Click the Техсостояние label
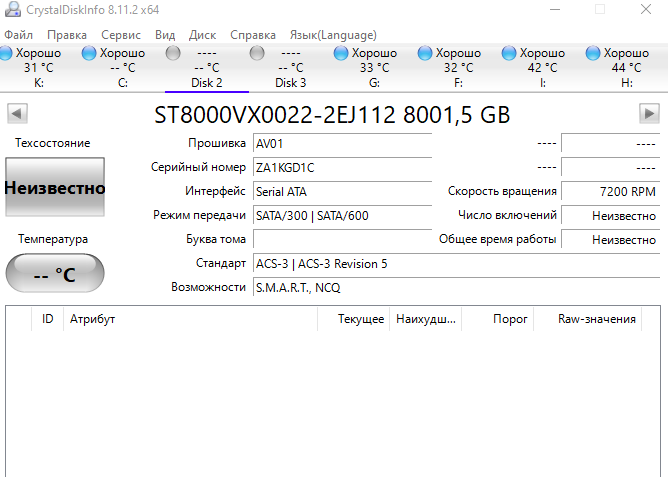This screenshot has width=668, height=477. click(x=53, y=143)
